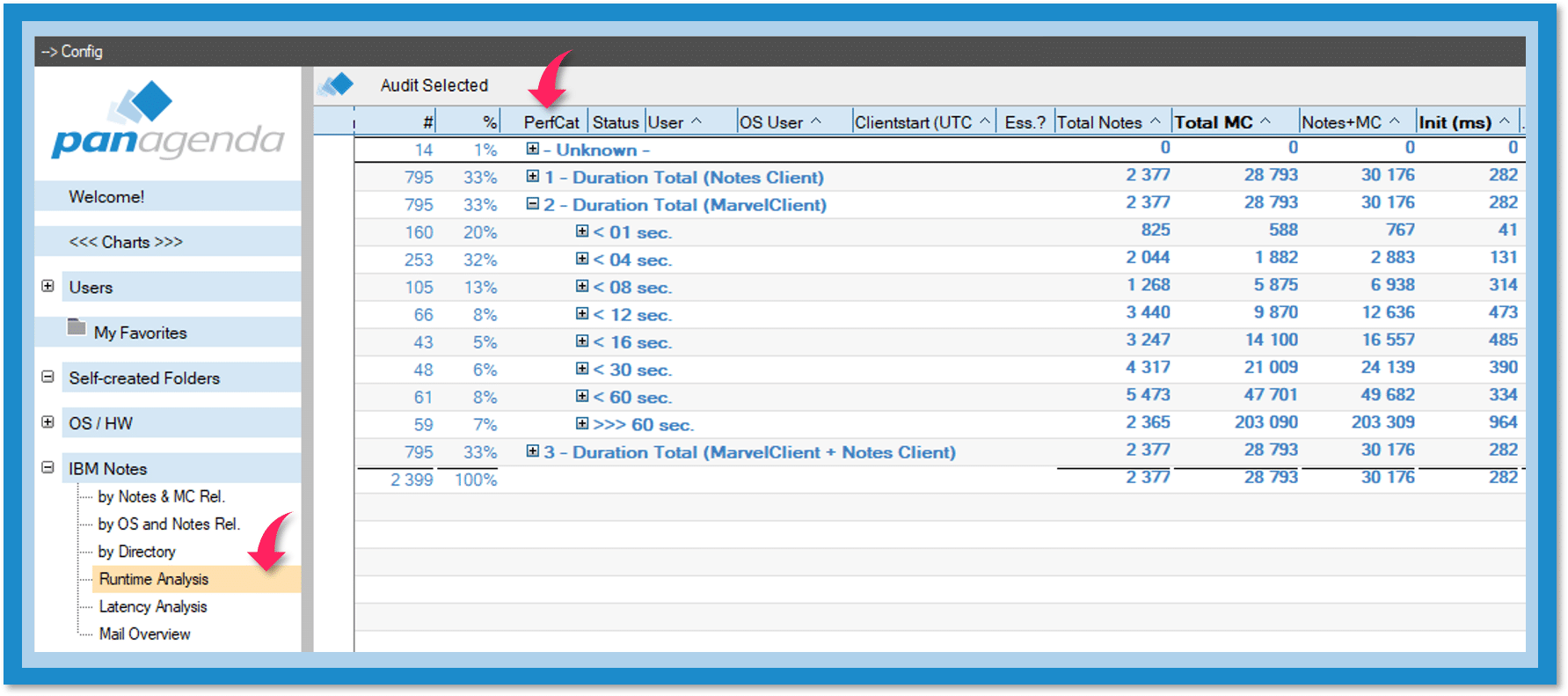Expand the Unknown category row
Viewport: 1568px width, 696px height.
(532, 149)
